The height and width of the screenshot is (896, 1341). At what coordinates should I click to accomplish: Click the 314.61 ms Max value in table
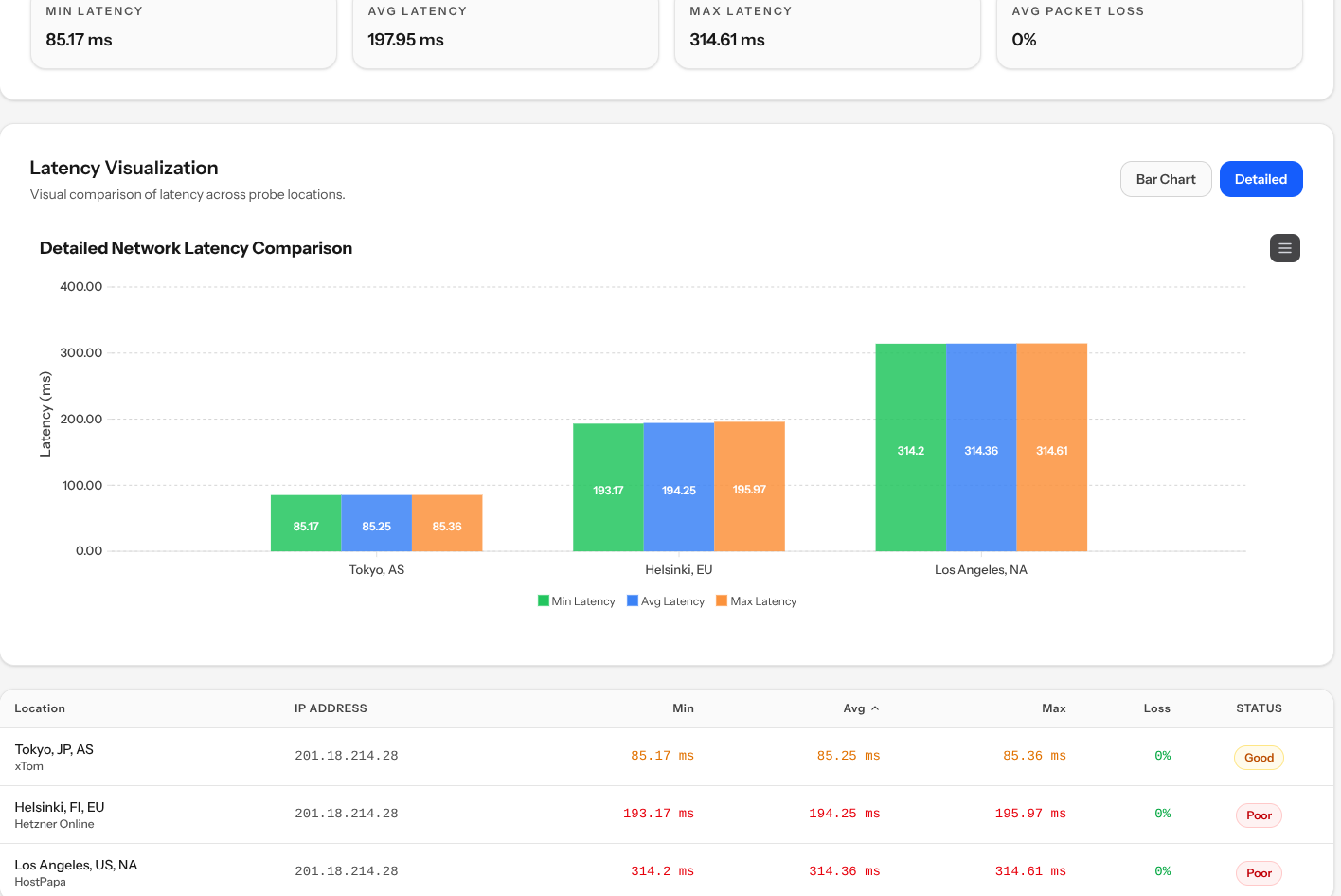[x=1030, y=871]
